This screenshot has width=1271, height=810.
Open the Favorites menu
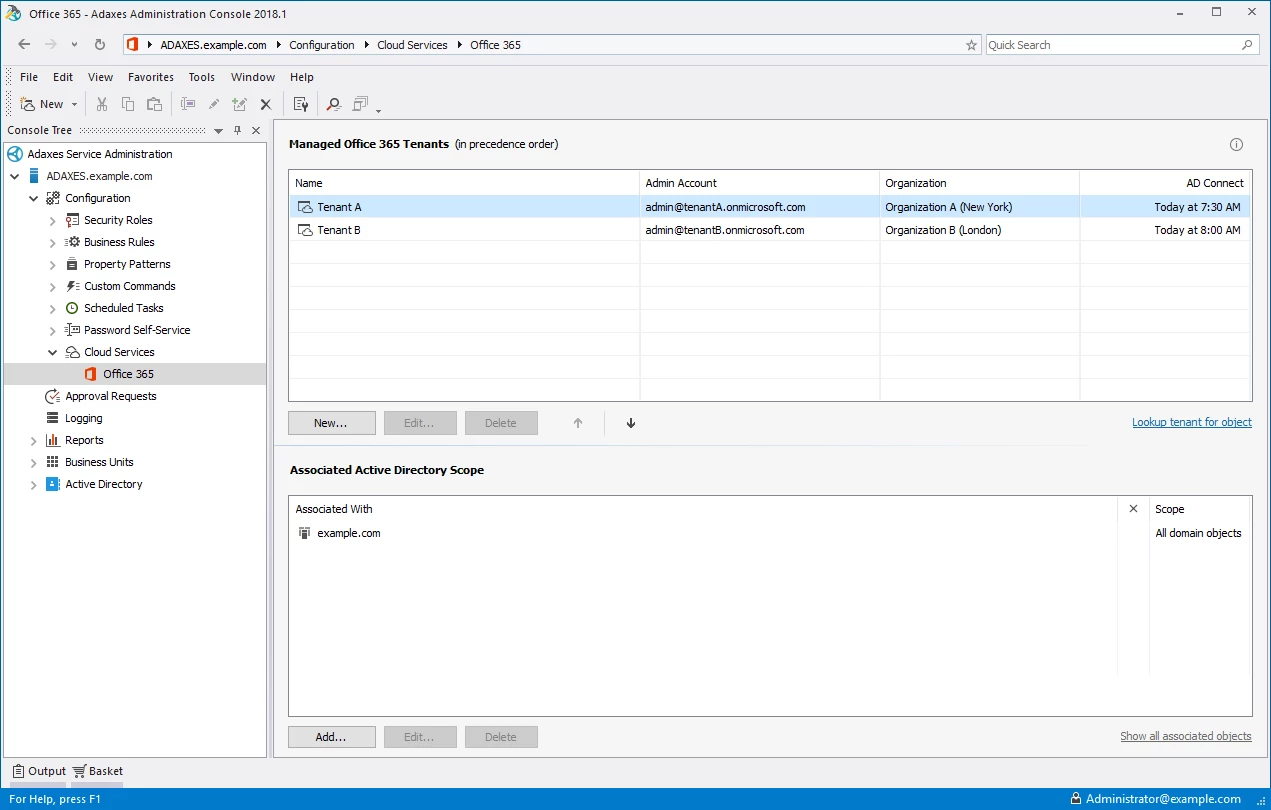tap(150, 77)
